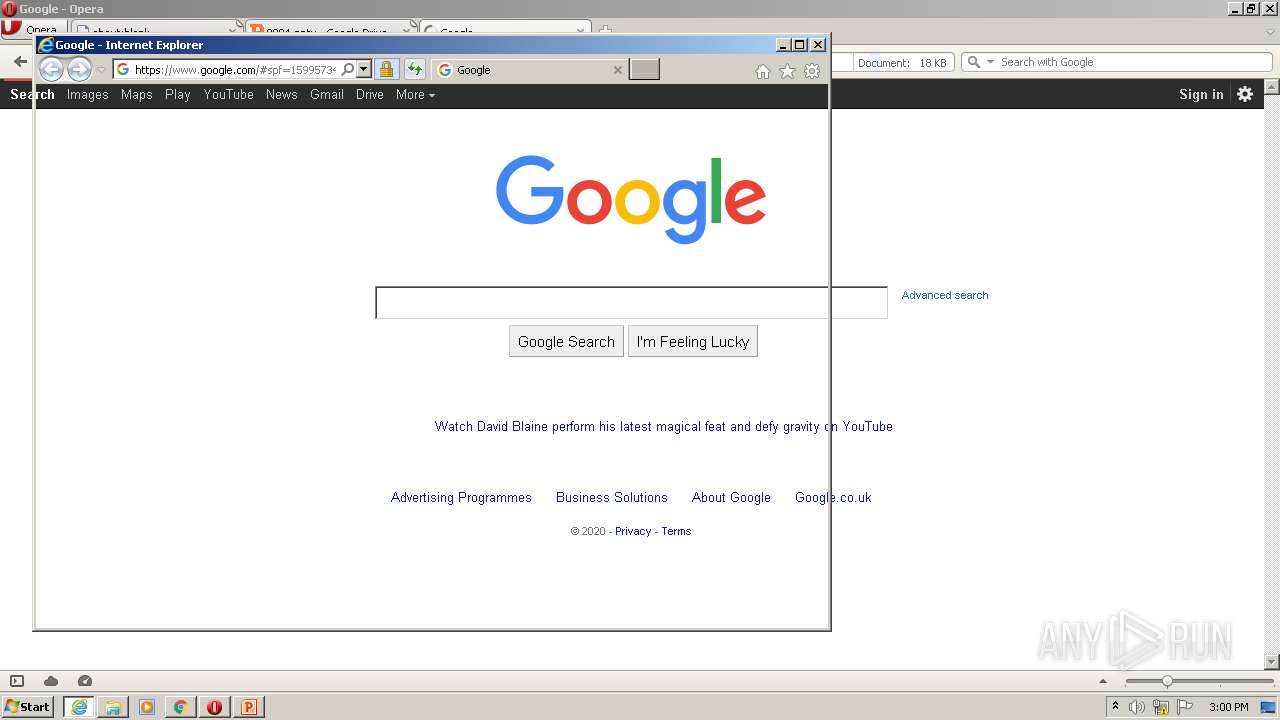Viewport: 1280px width, 720px height.
Task: Open Business Solutions link
Action: pos(612,497)
